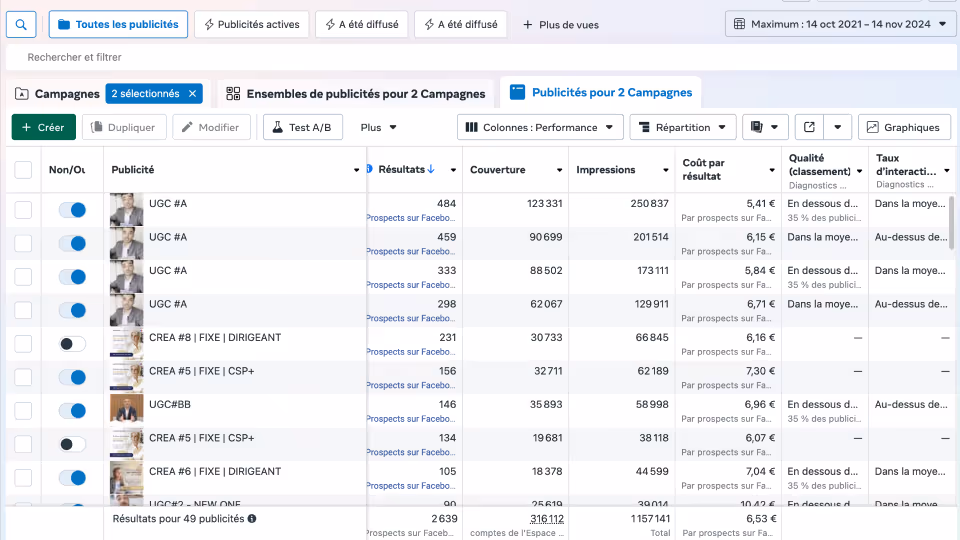Screen dimensions: 960x540
Task: Open the Répartition dropdown
Action: [683, 127]
